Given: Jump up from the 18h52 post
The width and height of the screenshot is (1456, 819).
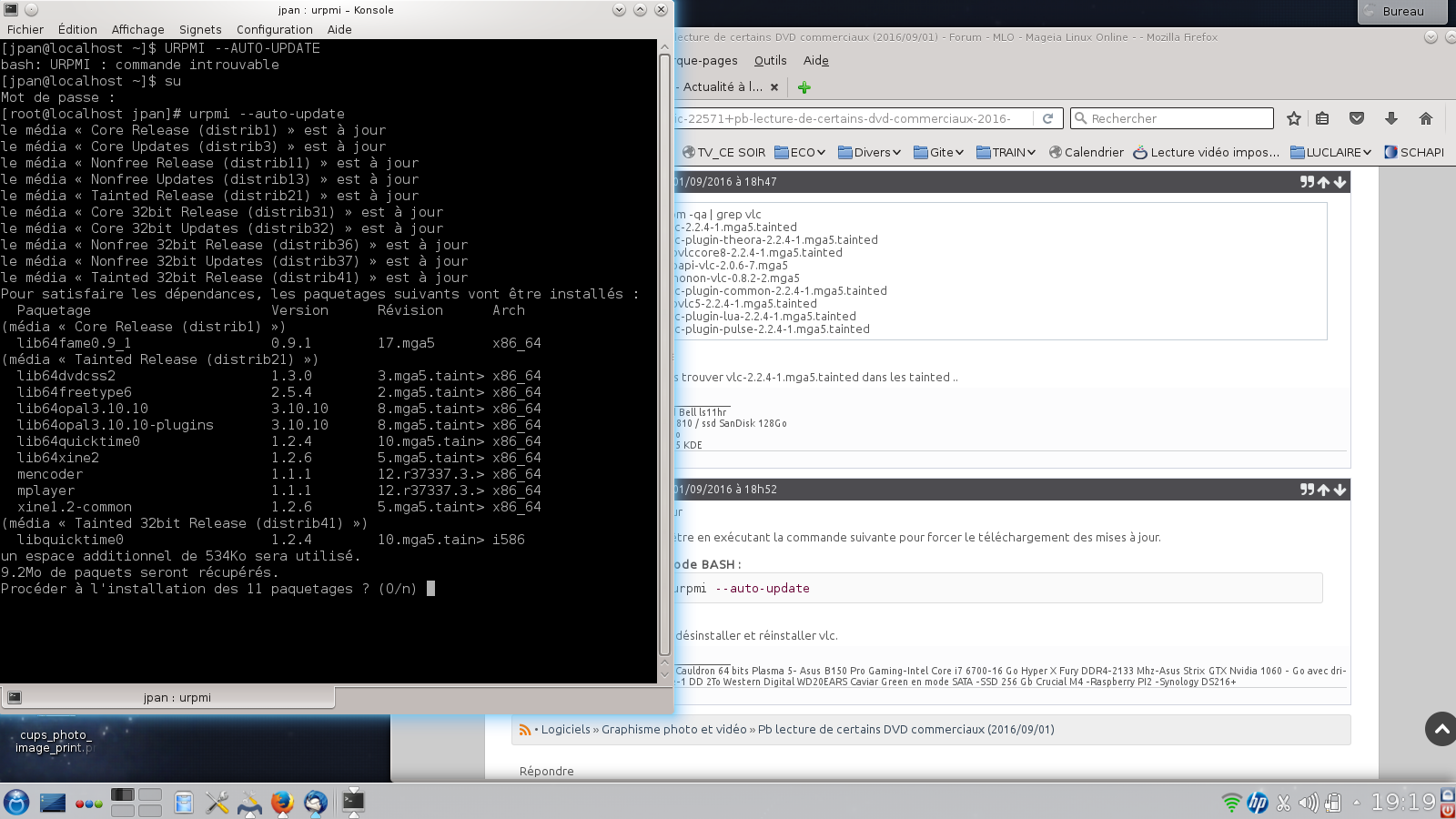Looking at the screenshot, I should click(1324, 490).
